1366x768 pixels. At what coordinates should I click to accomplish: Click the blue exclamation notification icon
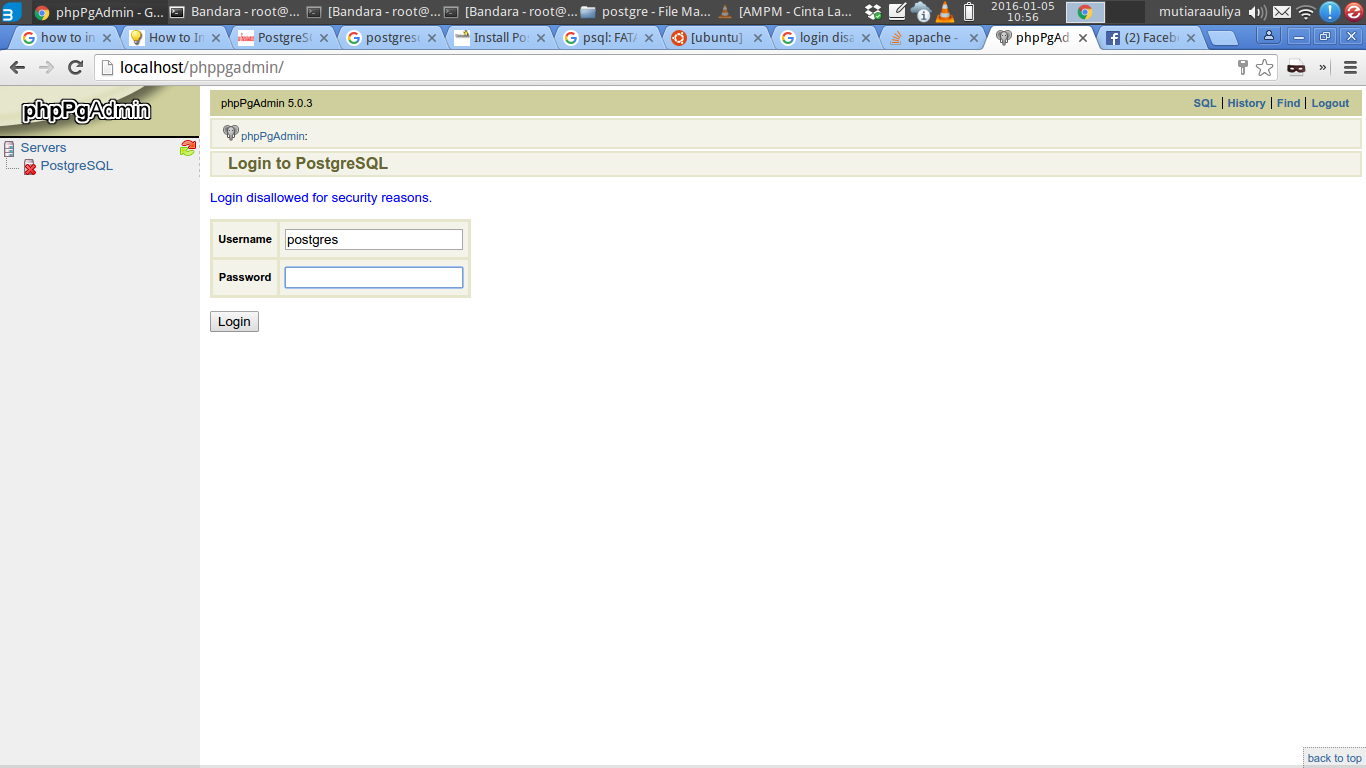tap(1329, 12)
